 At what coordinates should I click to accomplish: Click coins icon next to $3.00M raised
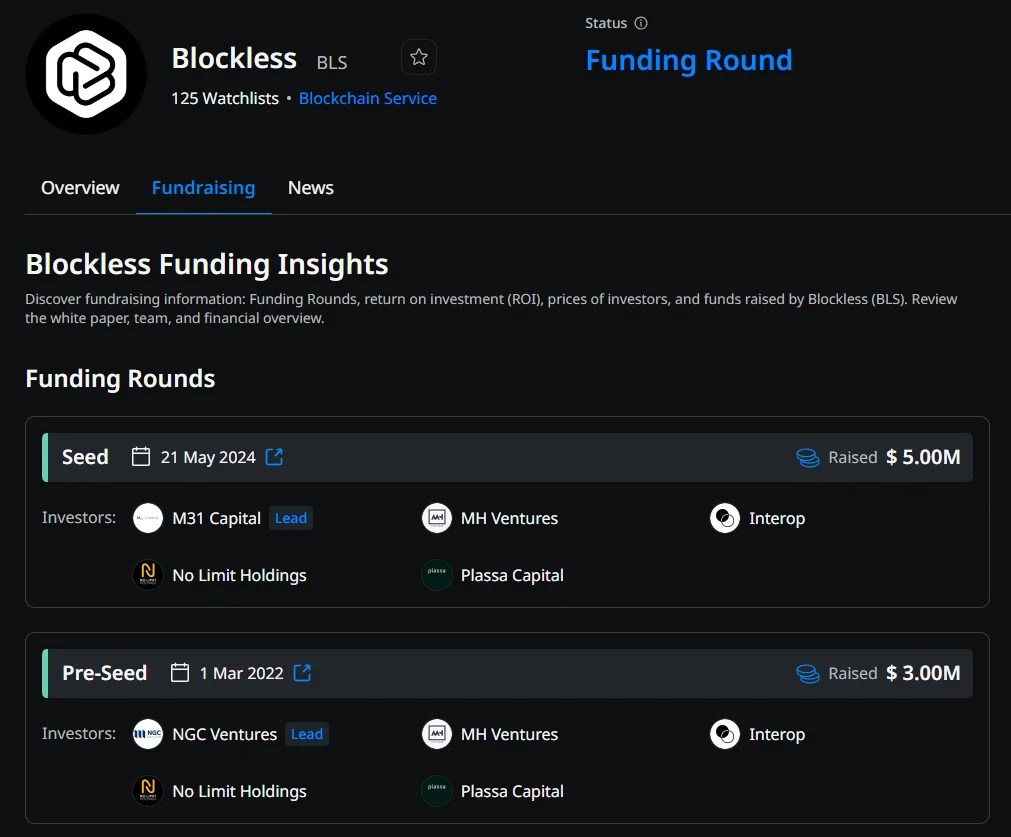click(807, 673)
